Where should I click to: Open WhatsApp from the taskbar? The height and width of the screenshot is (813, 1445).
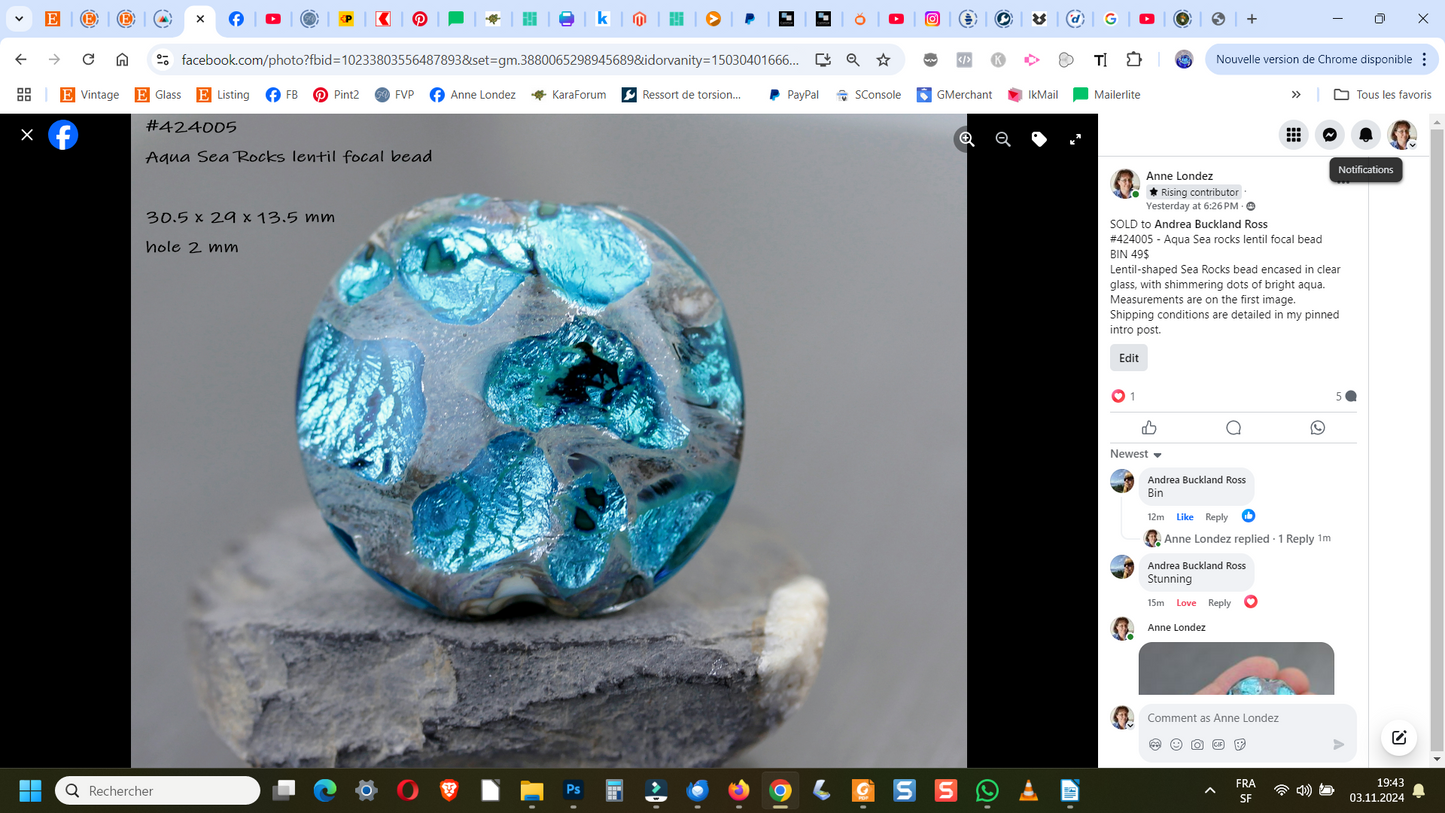[987, 791]
